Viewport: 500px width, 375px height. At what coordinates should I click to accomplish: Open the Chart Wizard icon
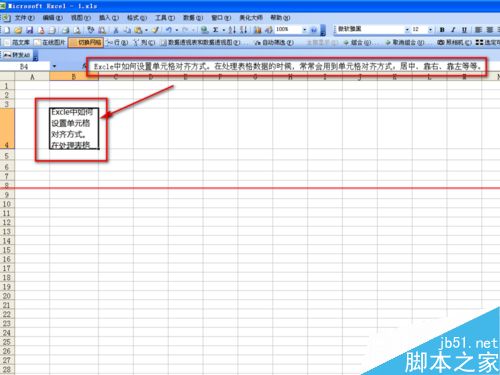[258, 30]
